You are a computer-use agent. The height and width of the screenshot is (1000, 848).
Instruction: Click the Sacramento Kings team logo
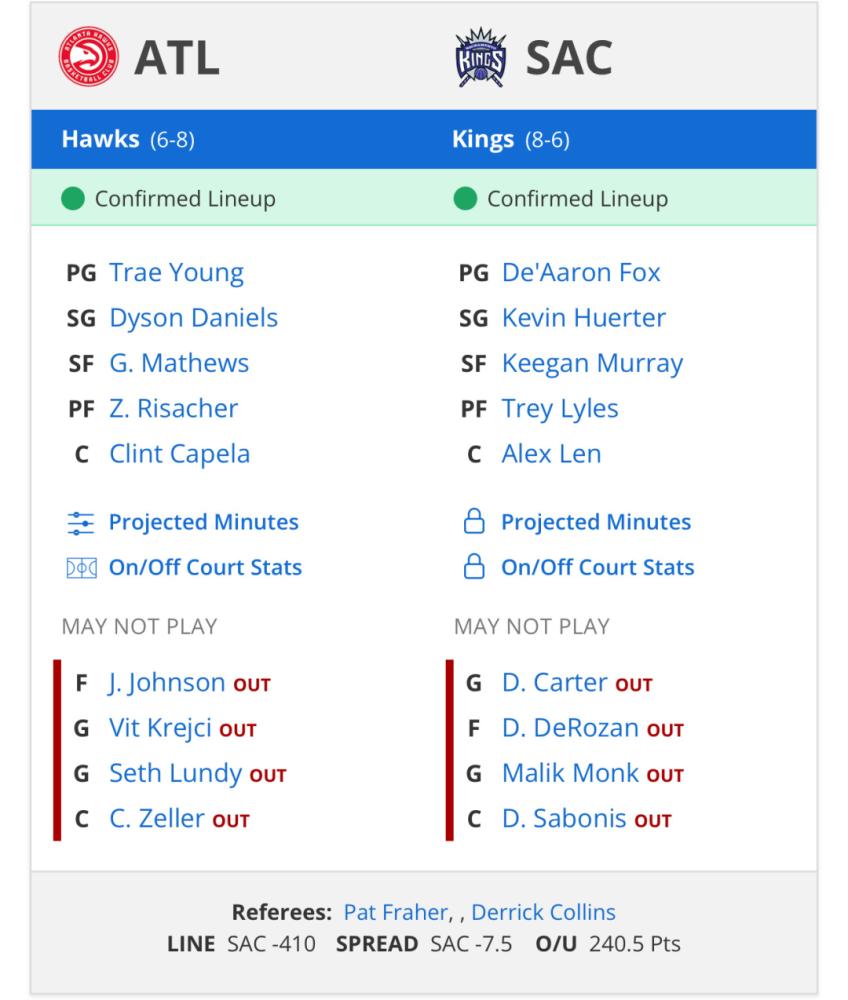pyautogui.click(x=481, y=57)
